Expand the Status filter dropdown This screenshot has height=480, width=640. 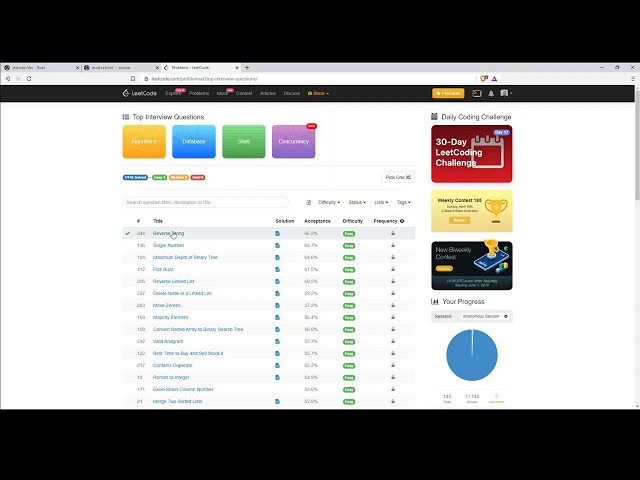357,202
